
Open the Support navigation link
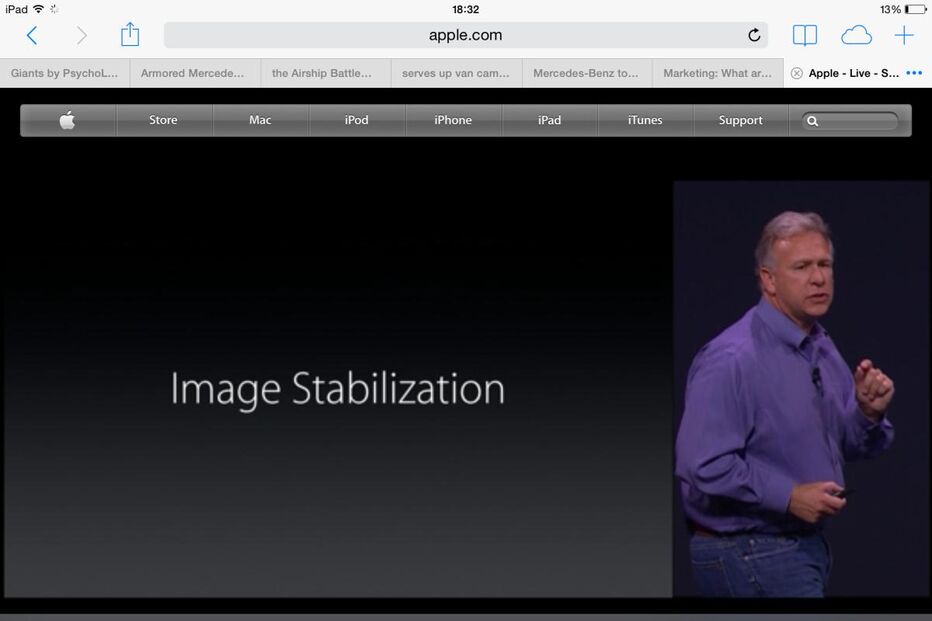tap(740, 121)
